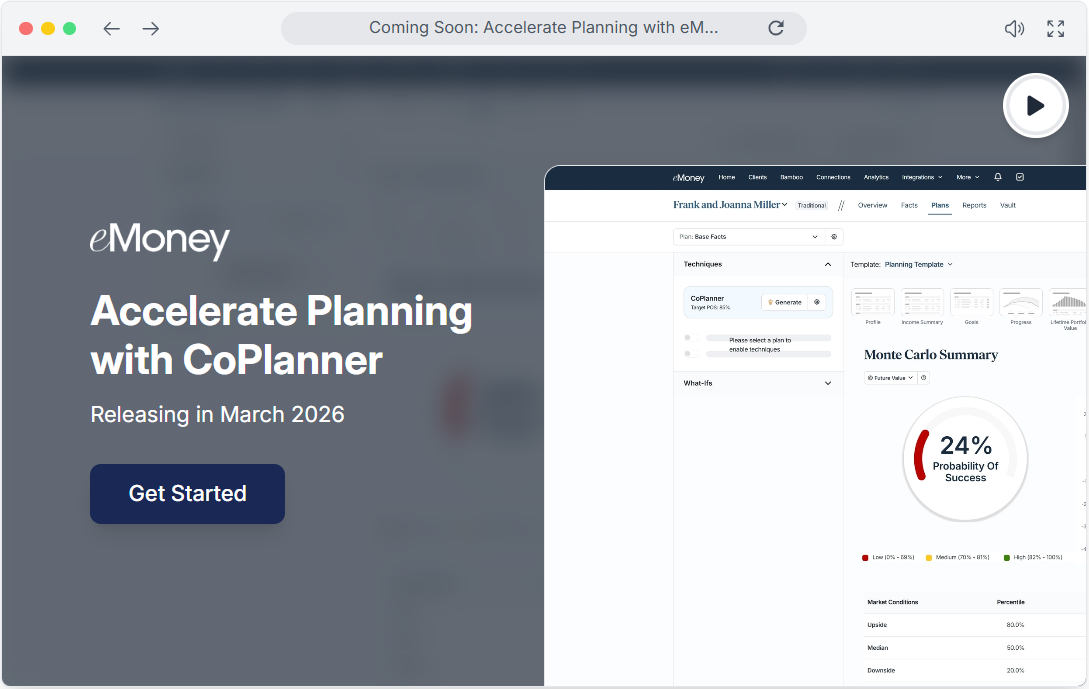Toggle the first disabled technique switch

pos(688,338)
